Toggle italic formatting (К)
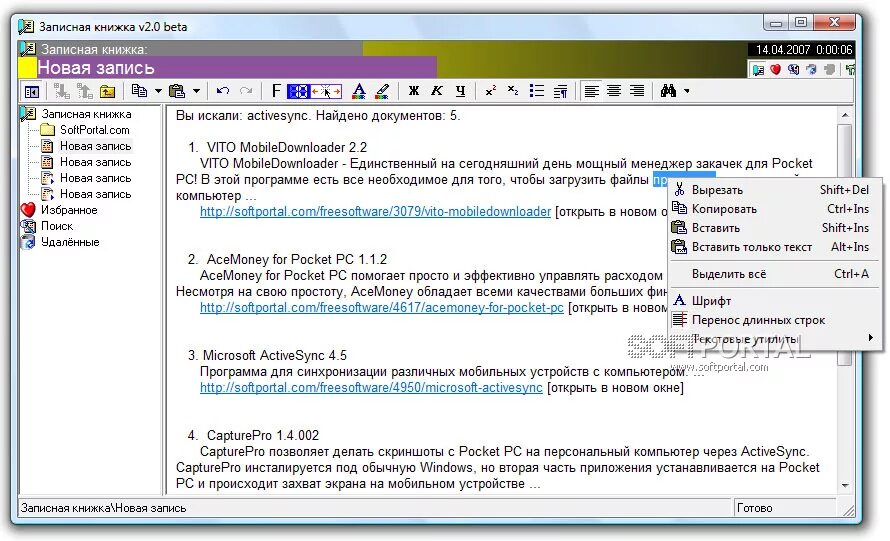This screenshot has height=541, width=890. point(436,91)
